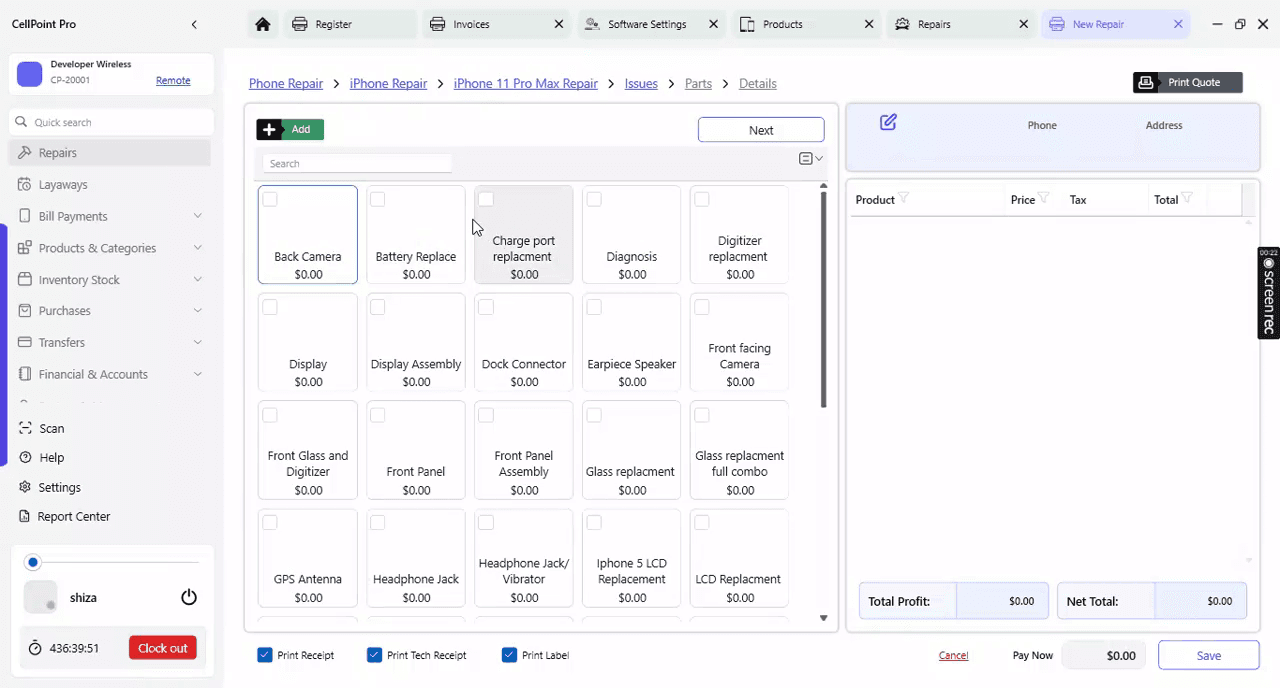This screenshot has height=688, width=1280.
Task: Close the New Repair tab
Action: click(x=1178, y=24)
